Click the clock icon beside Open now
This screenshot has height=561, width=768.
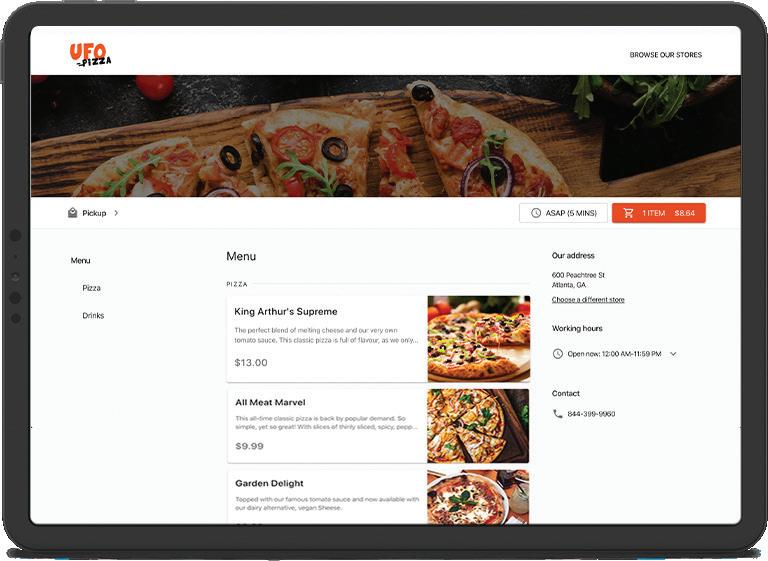point(557,354)
